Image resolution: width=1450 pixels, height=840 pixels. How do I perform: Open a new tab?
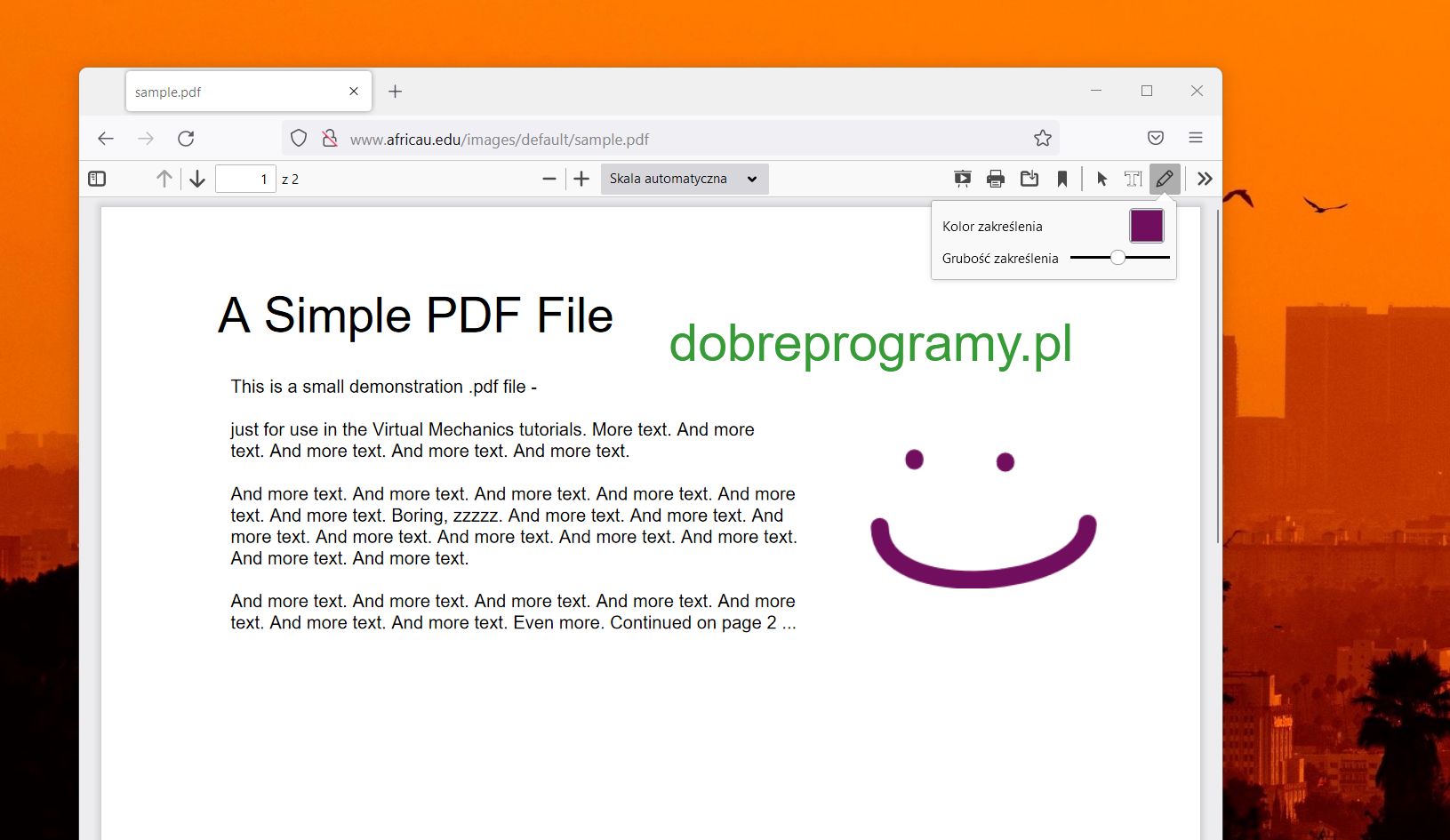tap(396, 92)
